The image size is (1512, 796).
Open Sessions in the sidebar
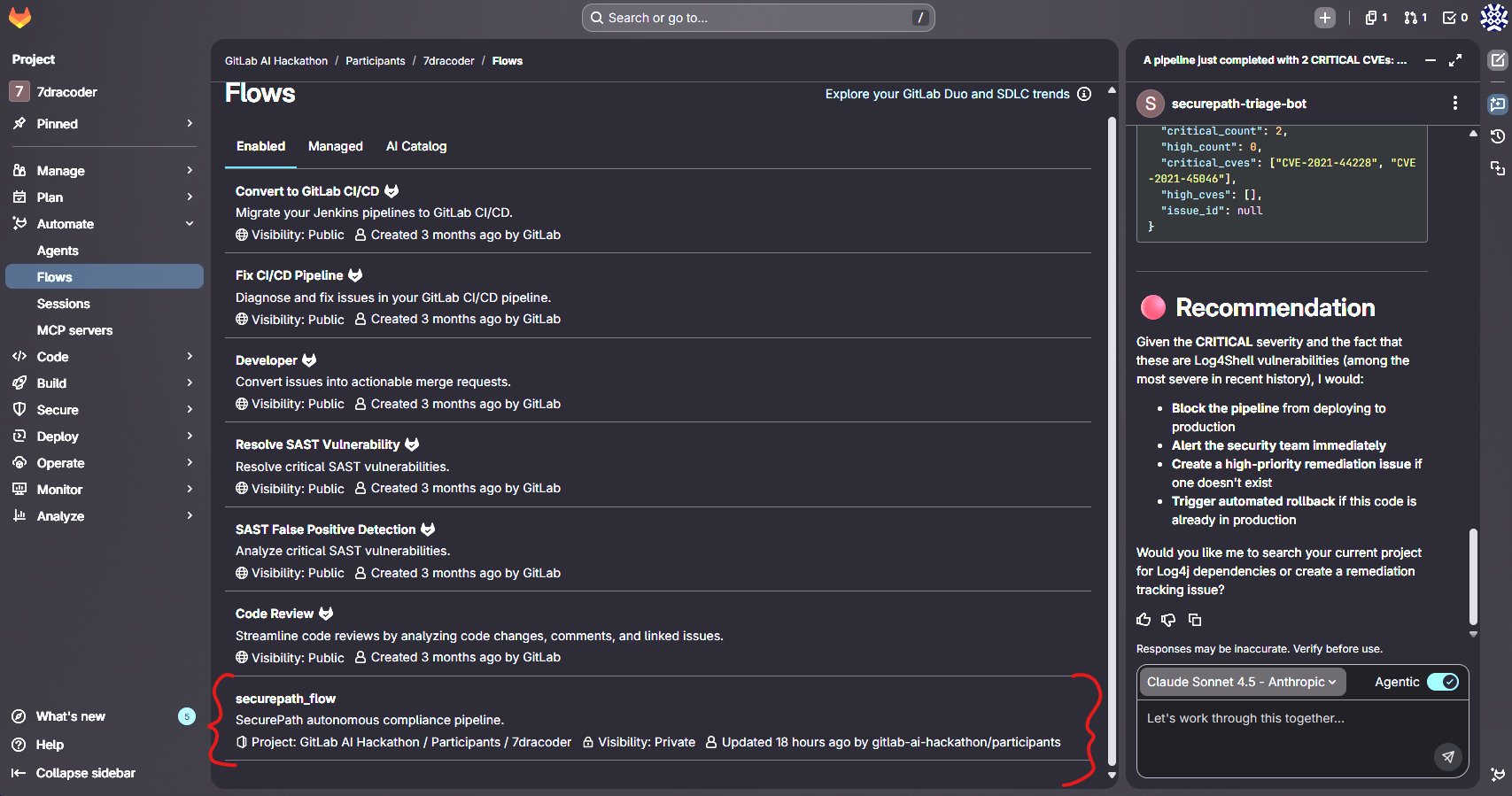[x=104, y=304]
